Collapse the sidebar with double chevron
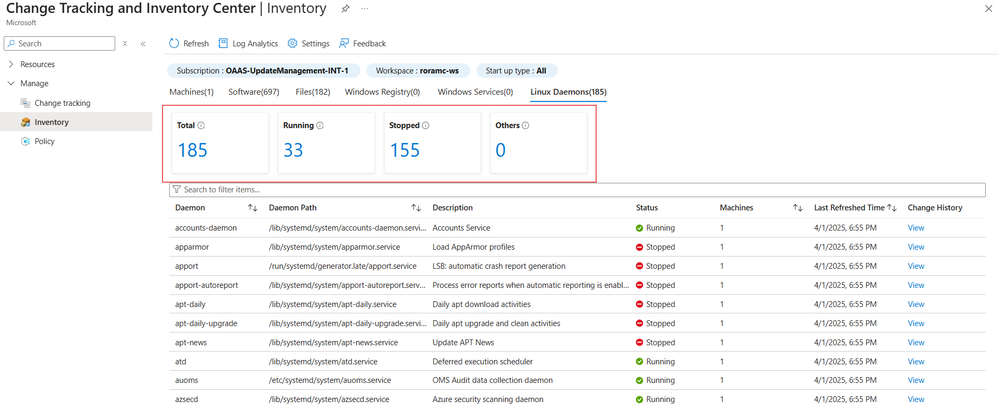Viewport: 999px width, 407px height. click(x=143, y=44)
